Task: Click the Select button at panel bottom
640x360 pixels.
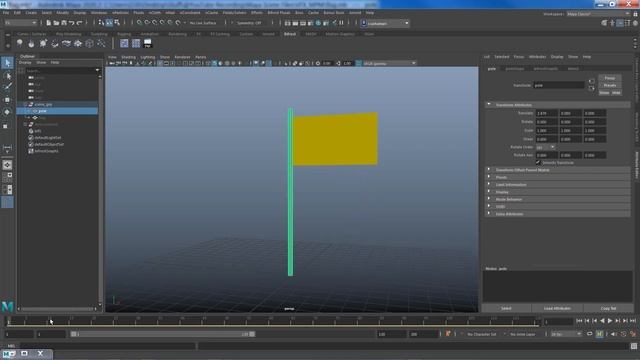Action: [506, 308]
